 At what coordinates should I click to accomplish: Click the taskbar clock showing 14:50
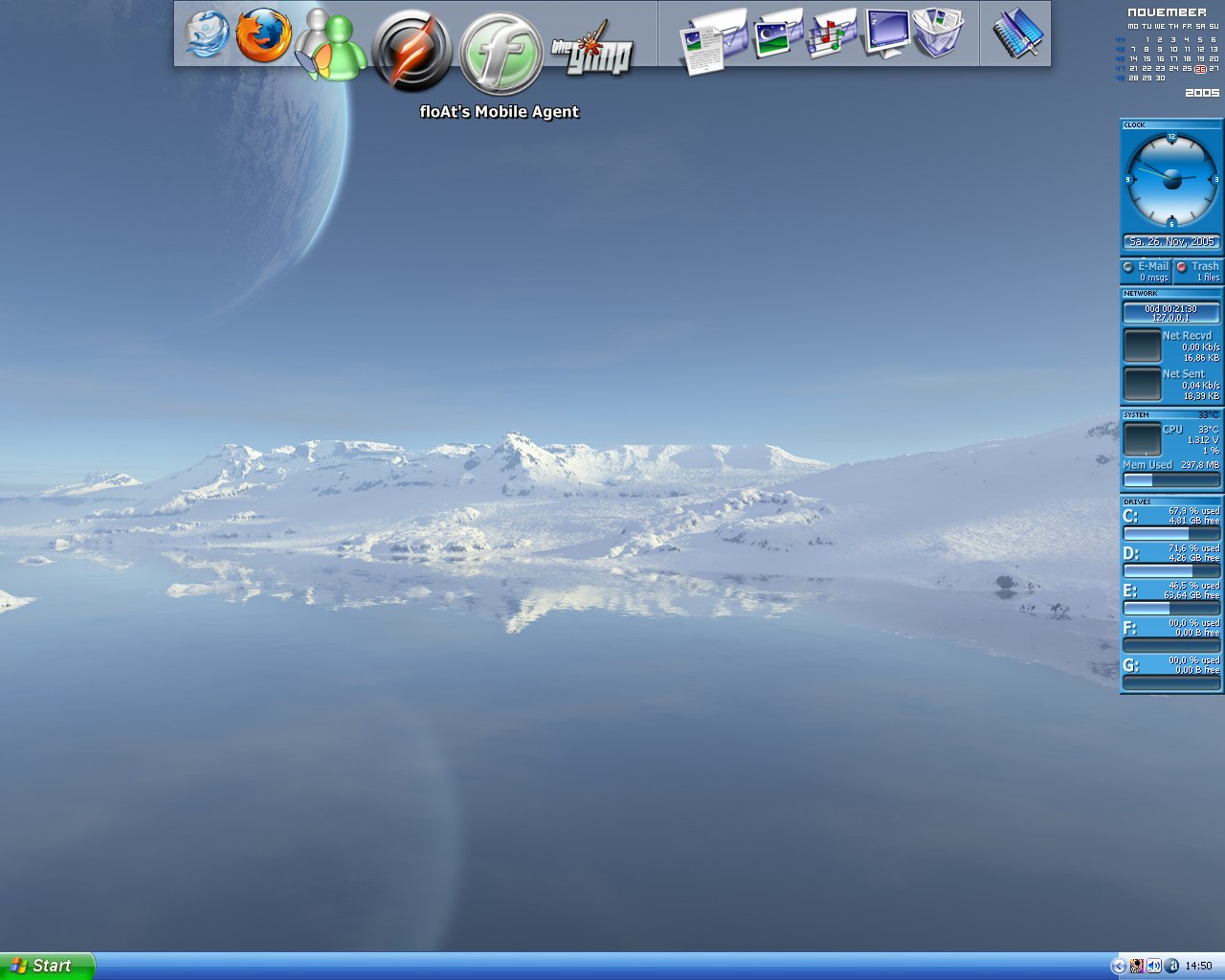point(1198,966)
